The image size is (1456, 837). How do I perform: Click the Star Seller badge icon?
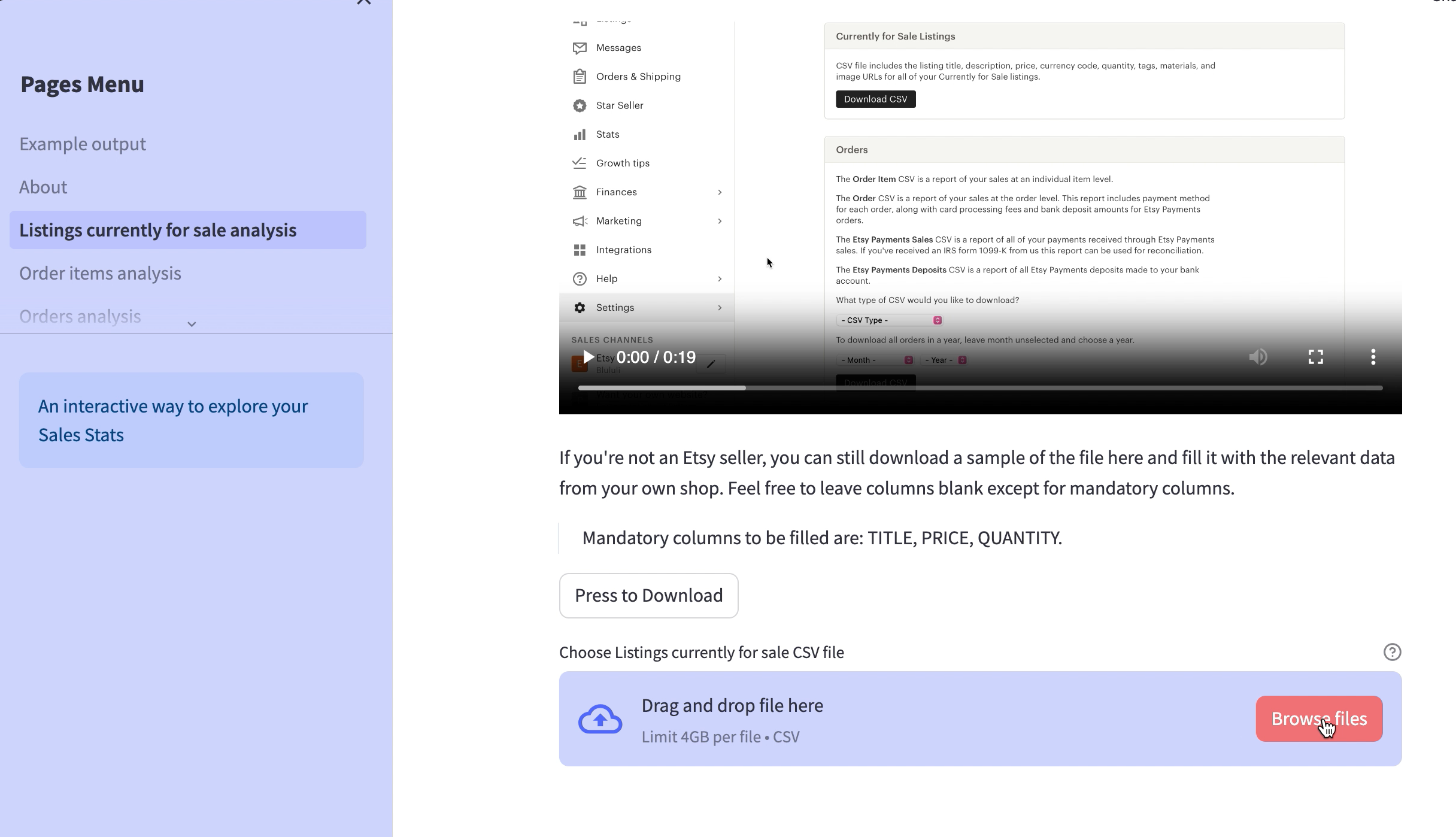click(579, 105)
